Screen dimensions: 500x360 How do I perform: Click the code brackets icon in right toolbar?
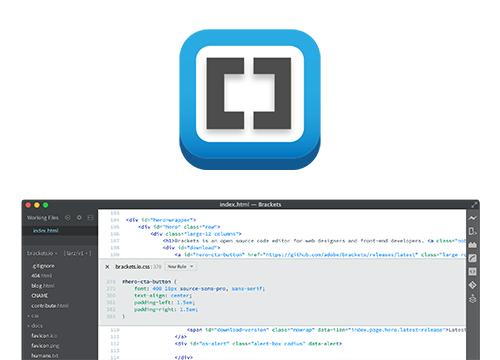pos(472,272)
